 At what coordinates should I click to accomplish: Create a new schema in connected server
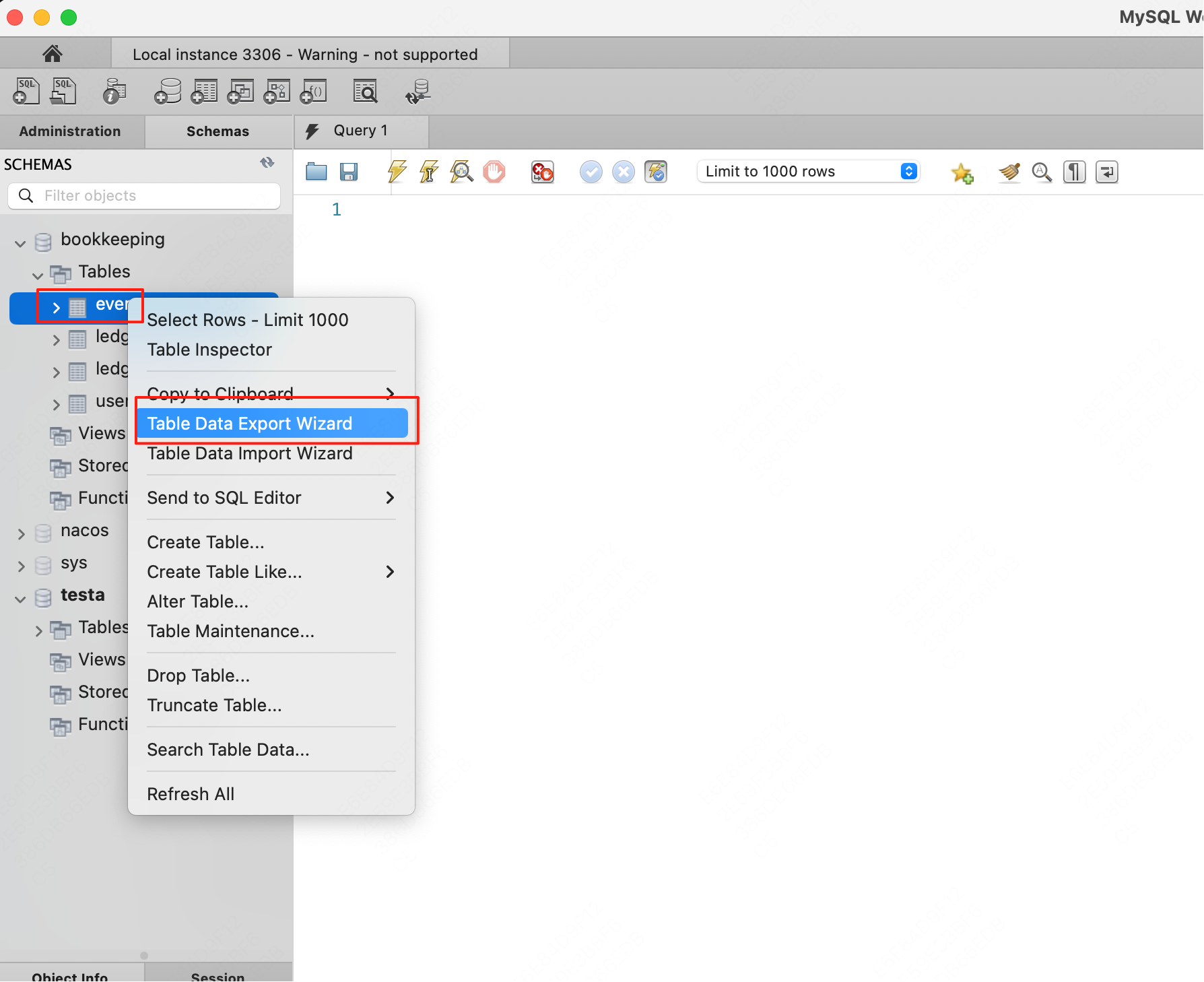[167, 91]
